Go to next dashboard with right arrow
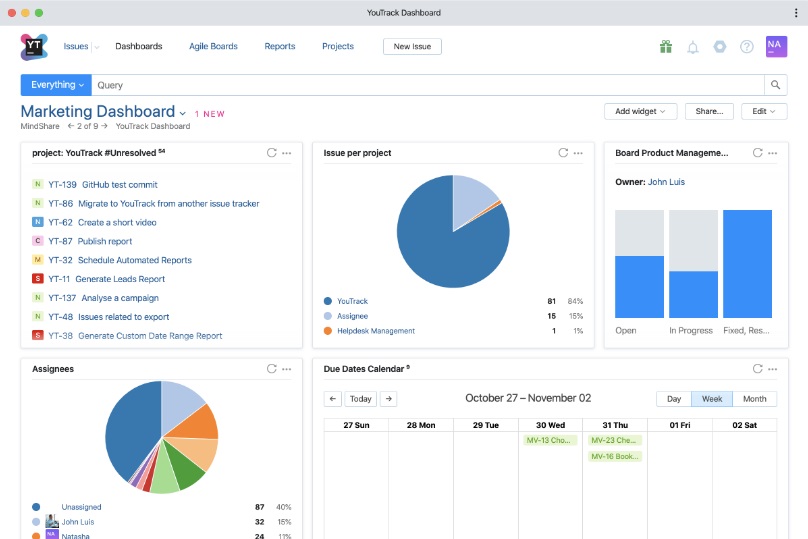The height and width of the screenshot is (539, 808). pyautogui.click(x=104, y=126)
